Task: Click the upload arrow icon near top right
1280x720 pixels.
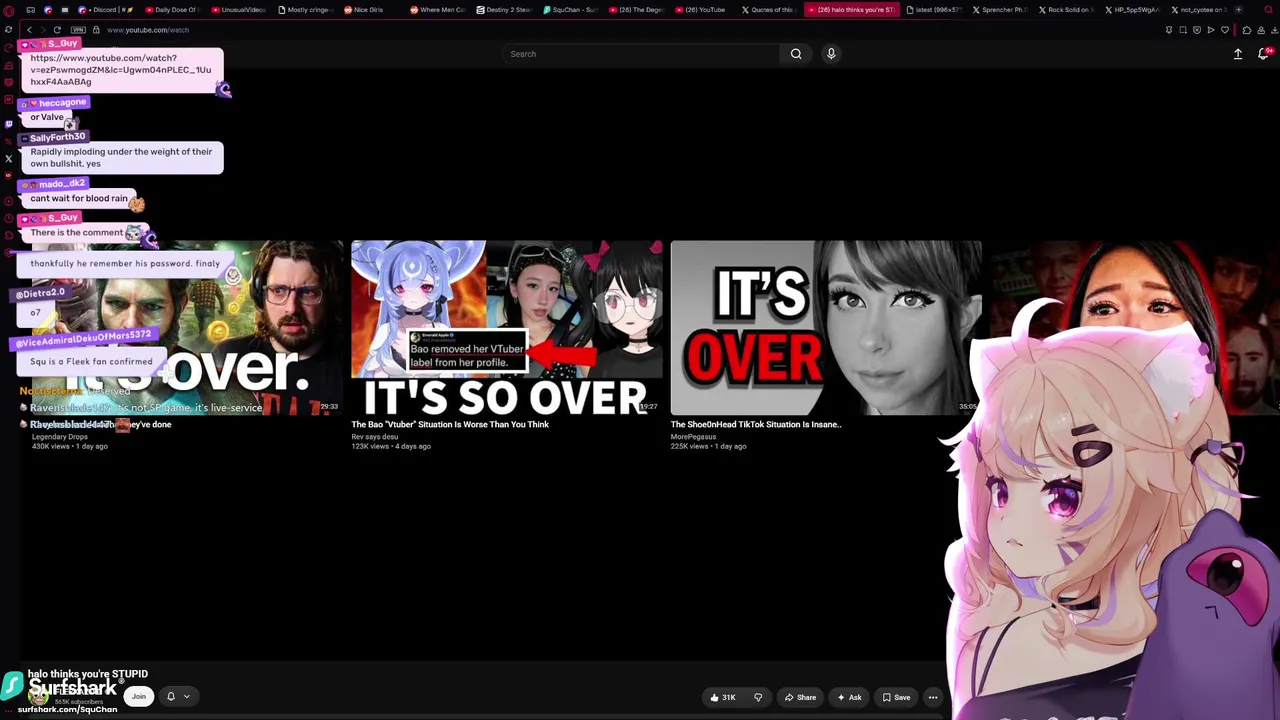Action: (x=1238, y=54)
